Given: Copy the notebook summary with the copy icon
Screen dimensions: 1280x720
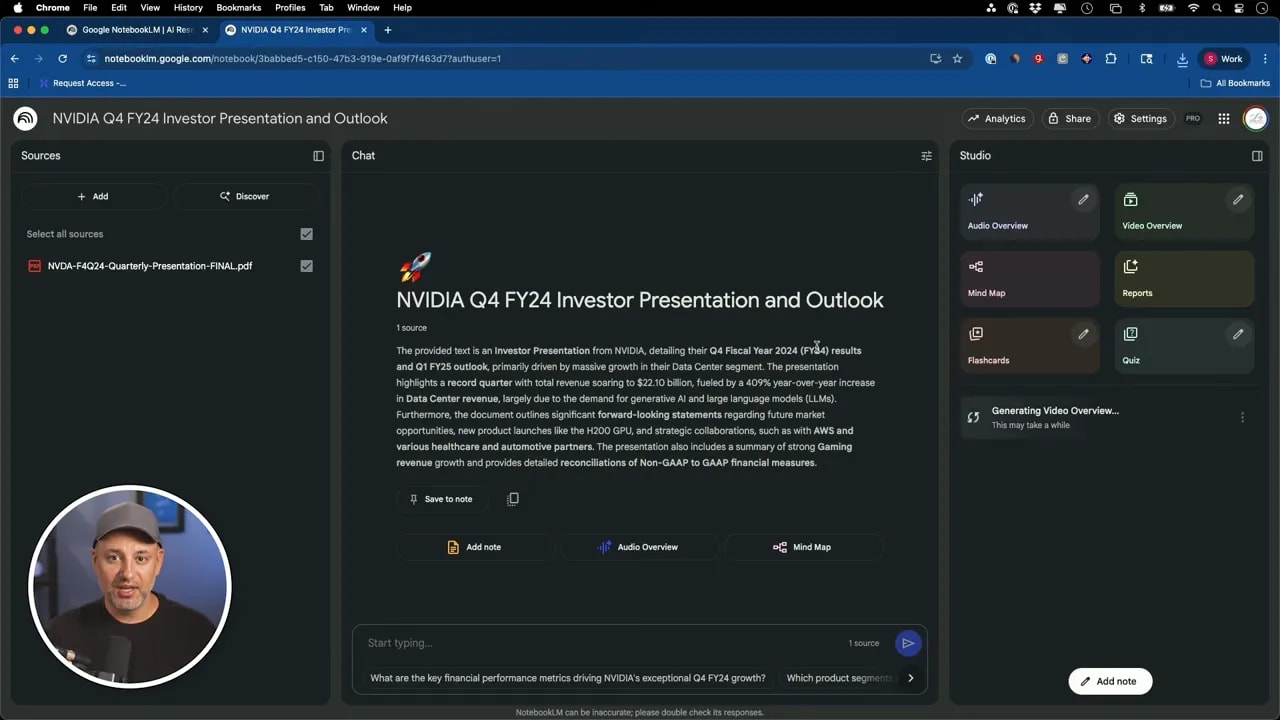Looking at the screenshot, I should pos(513,498).
